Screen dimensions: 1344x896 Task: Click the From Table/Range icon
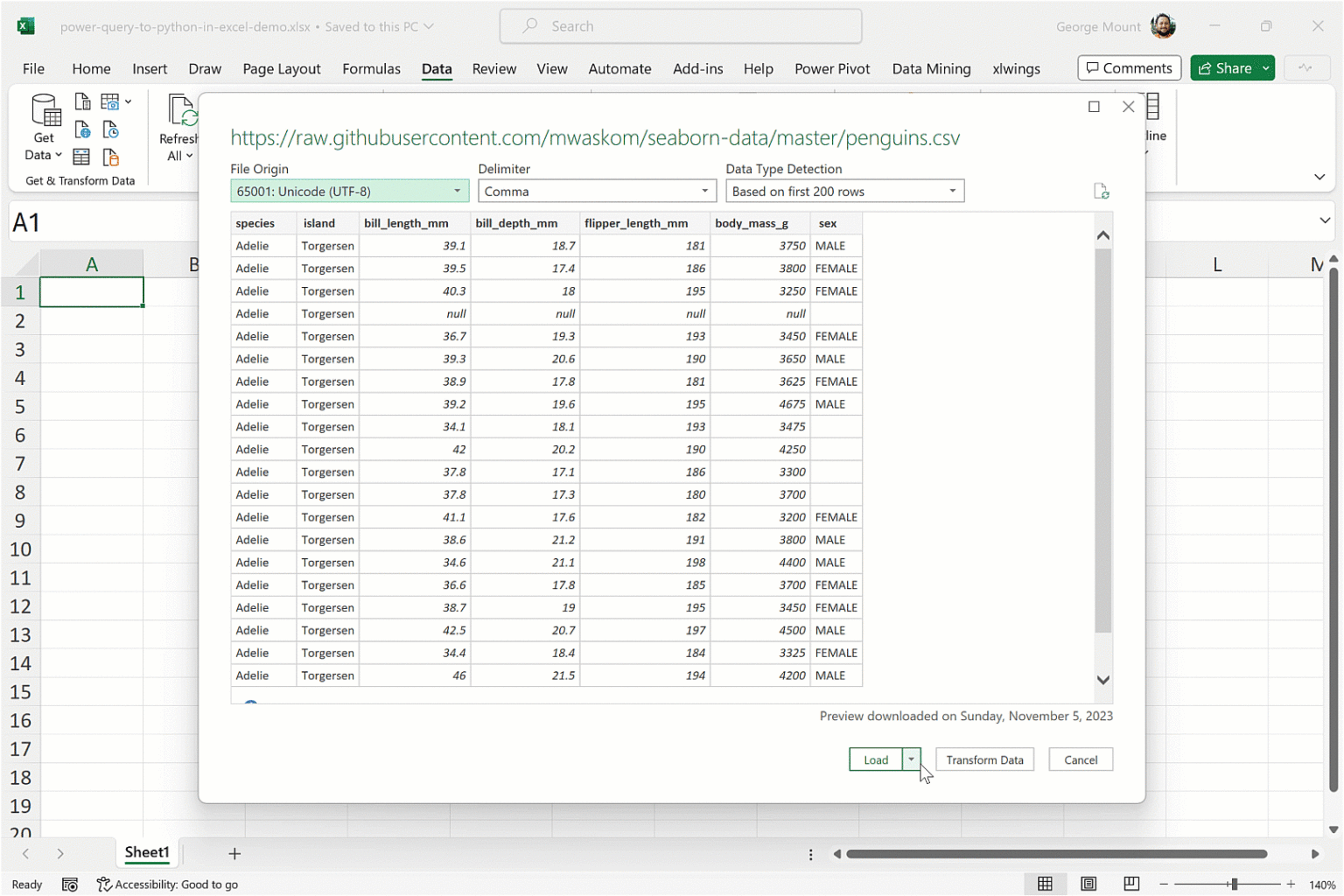(81, 157)
